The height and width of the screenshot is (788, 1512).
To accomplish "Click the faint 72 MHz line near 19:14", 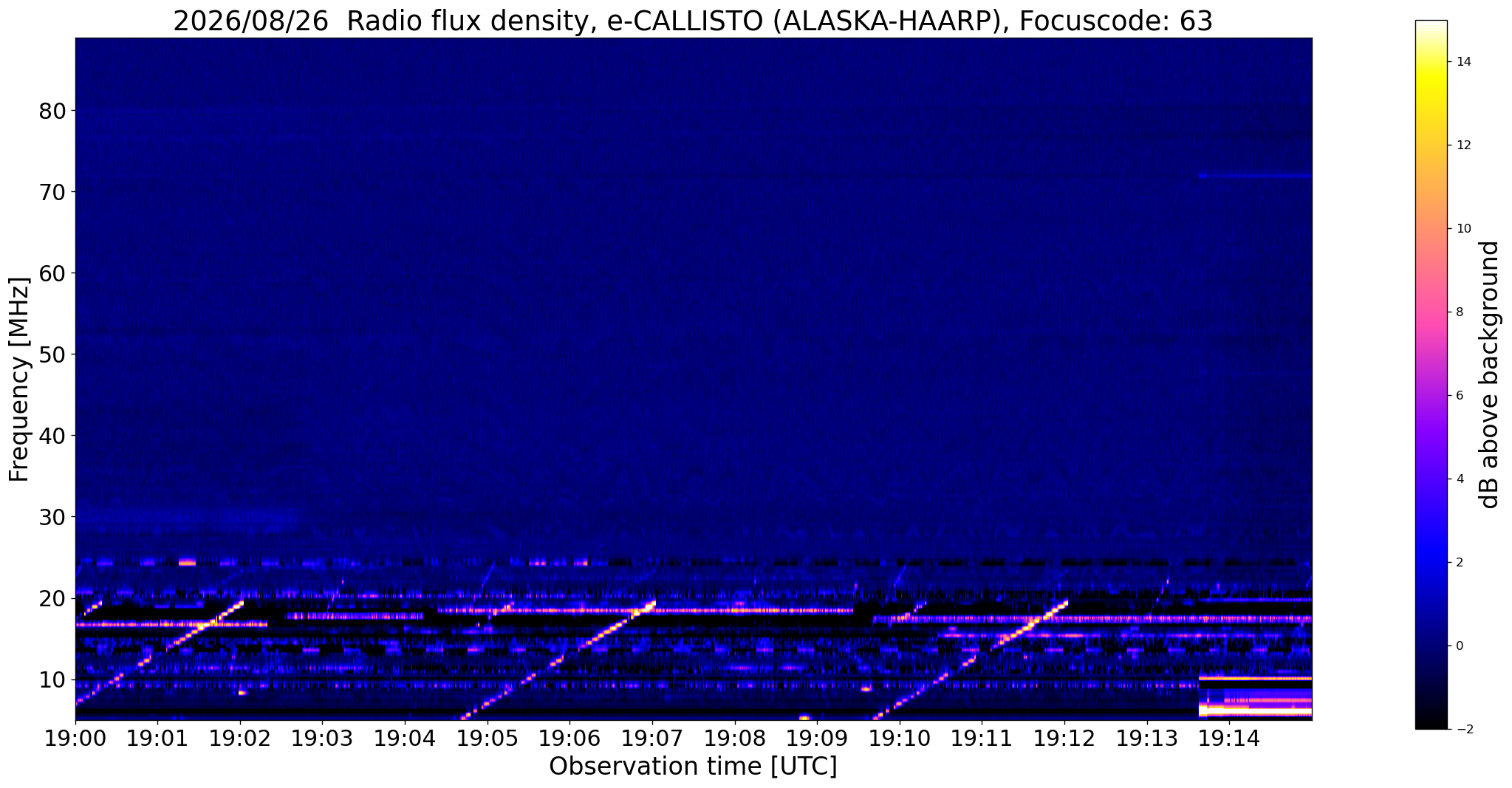I will (x=1255, y=176).
